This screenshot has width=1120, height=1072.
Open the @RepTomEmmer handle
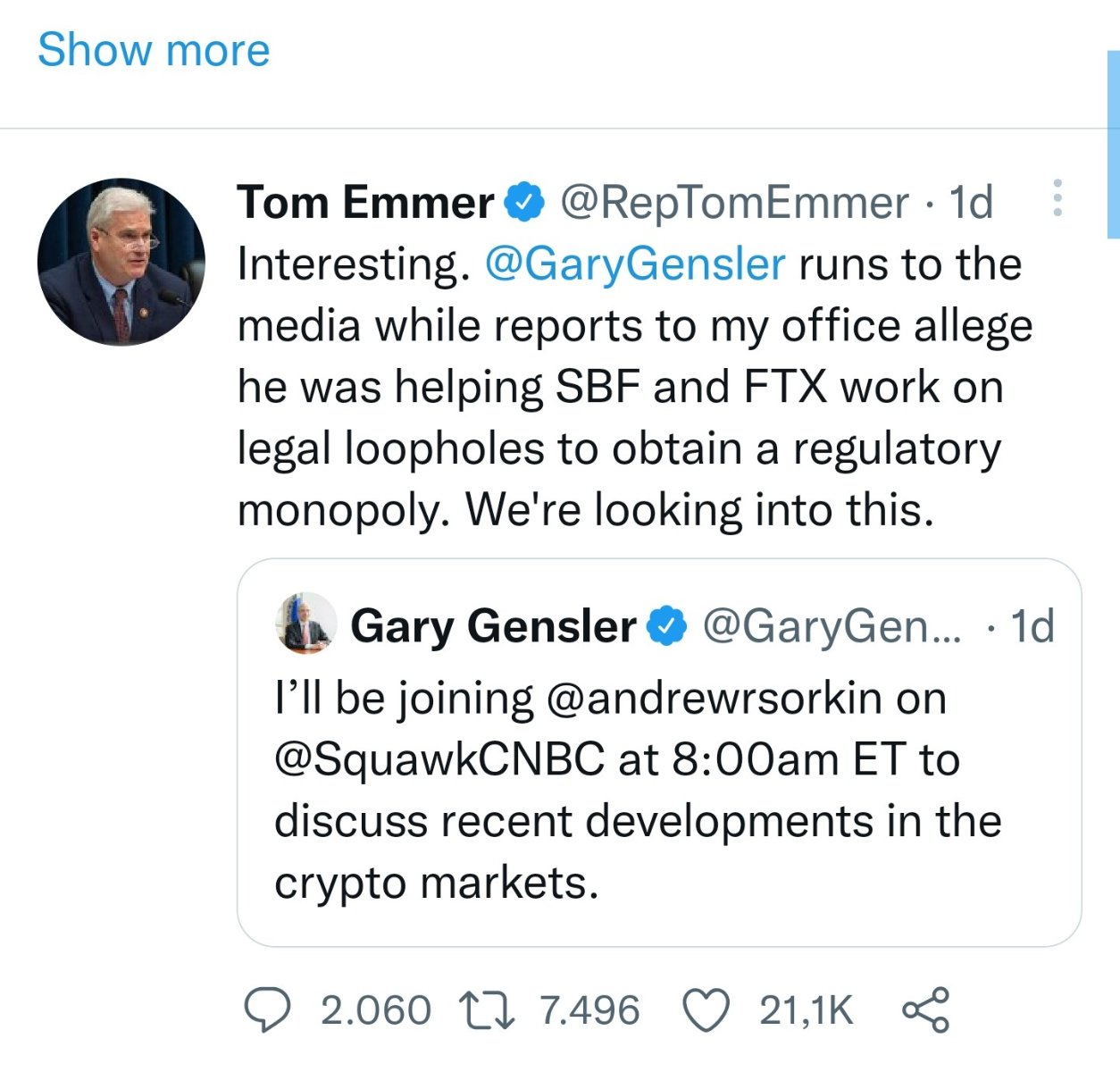coord(734,203)
